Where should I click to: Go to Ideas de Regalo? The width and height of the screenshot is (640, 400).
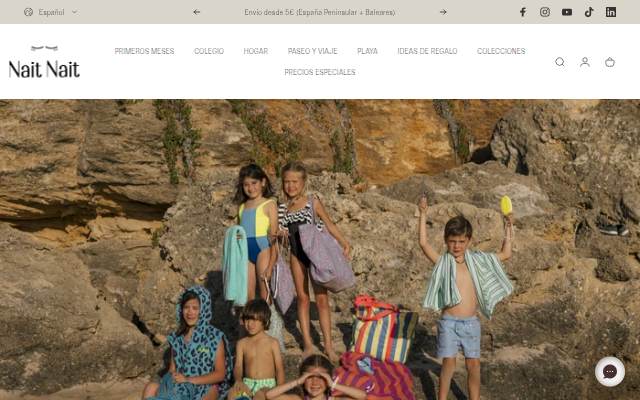(427, 51)
